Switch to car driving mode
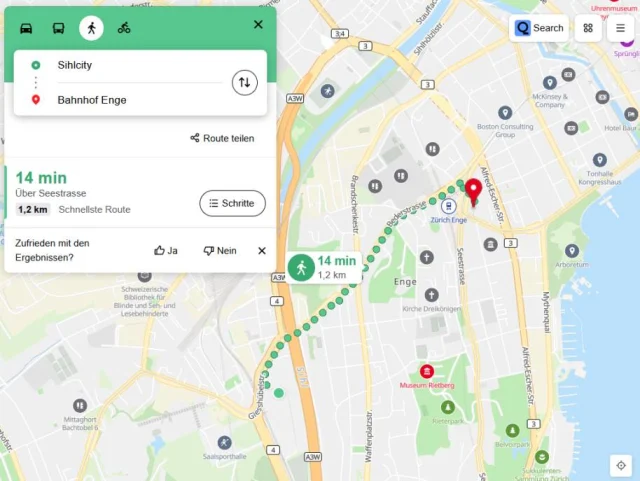 26,28
